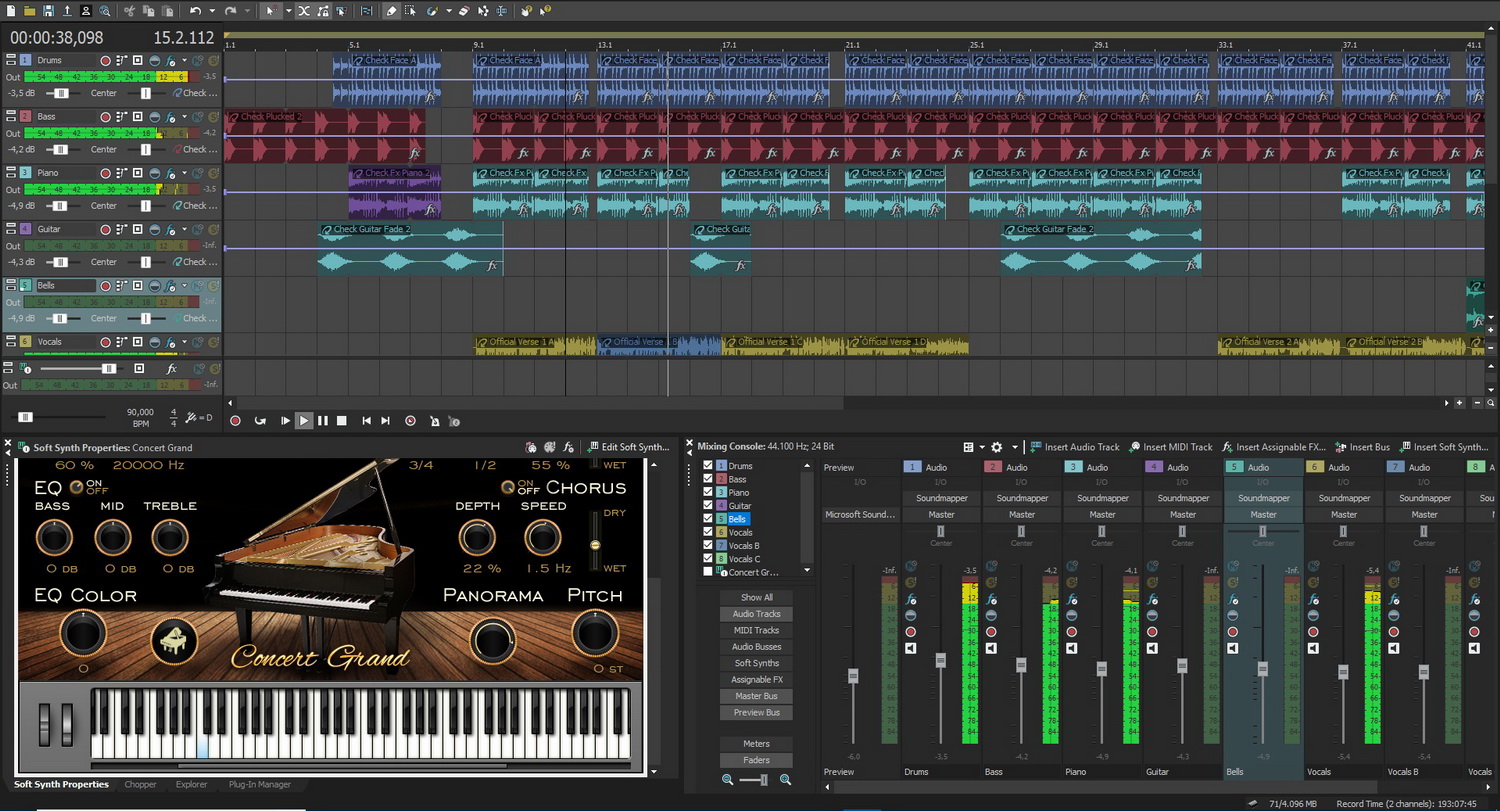
Task: Click the open folder icon in toolbar
Action: pyautogui.click(x=29, y=11)
